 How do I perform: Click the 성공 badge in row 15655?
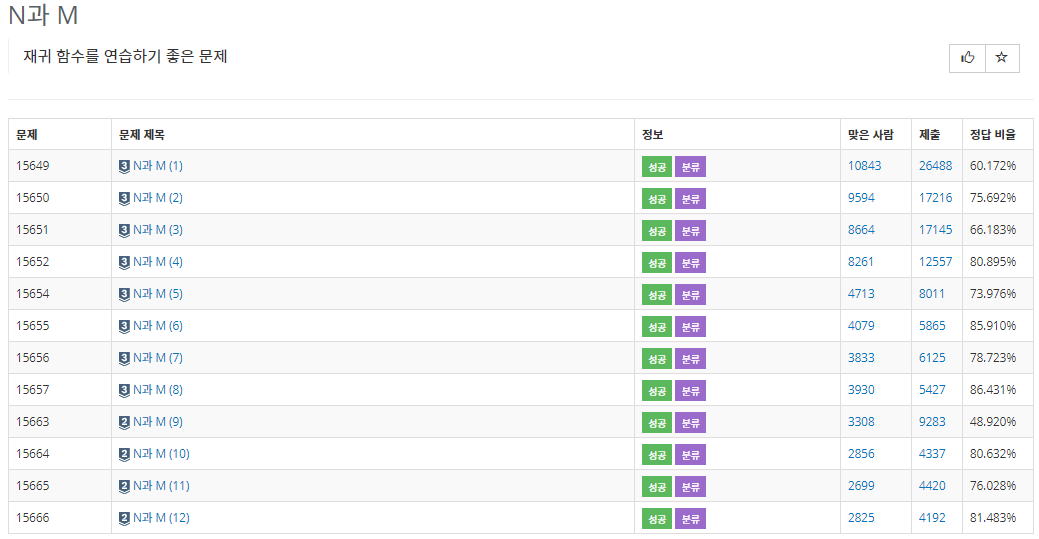tap(657, 327)
